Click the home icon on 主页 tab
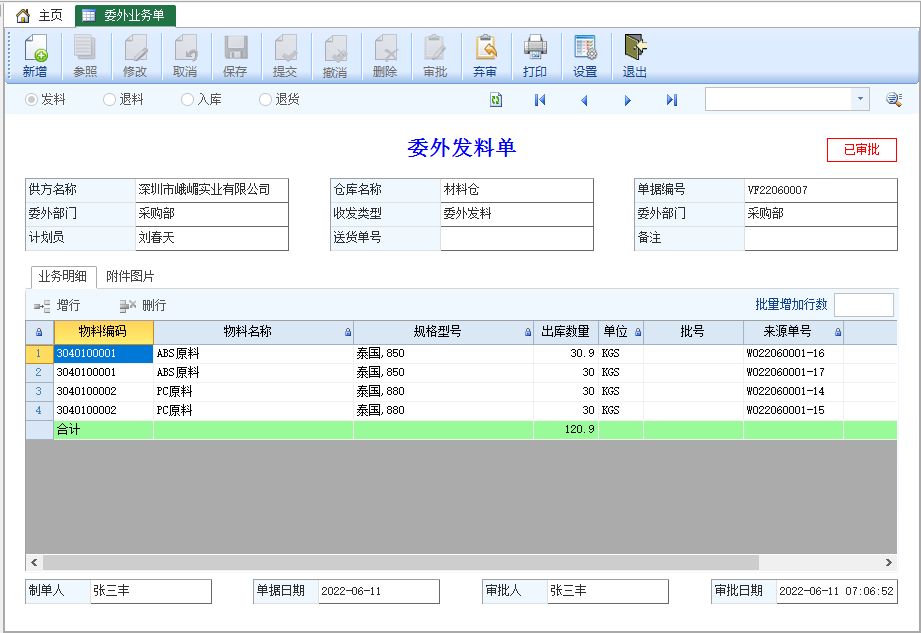921x633 pixels. (23, 16)
